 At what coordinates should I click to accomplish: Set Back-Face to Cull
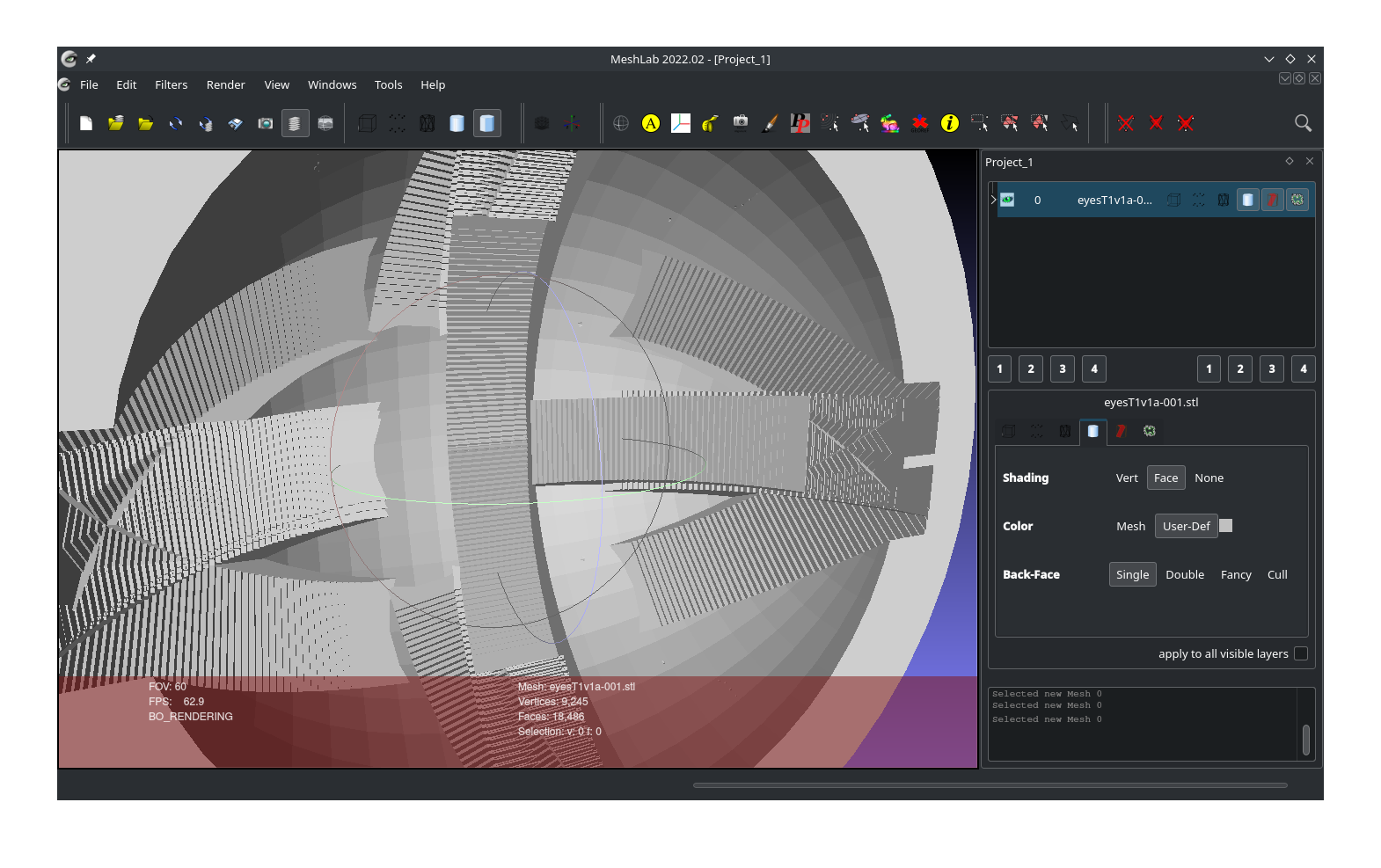(1277, 574)
